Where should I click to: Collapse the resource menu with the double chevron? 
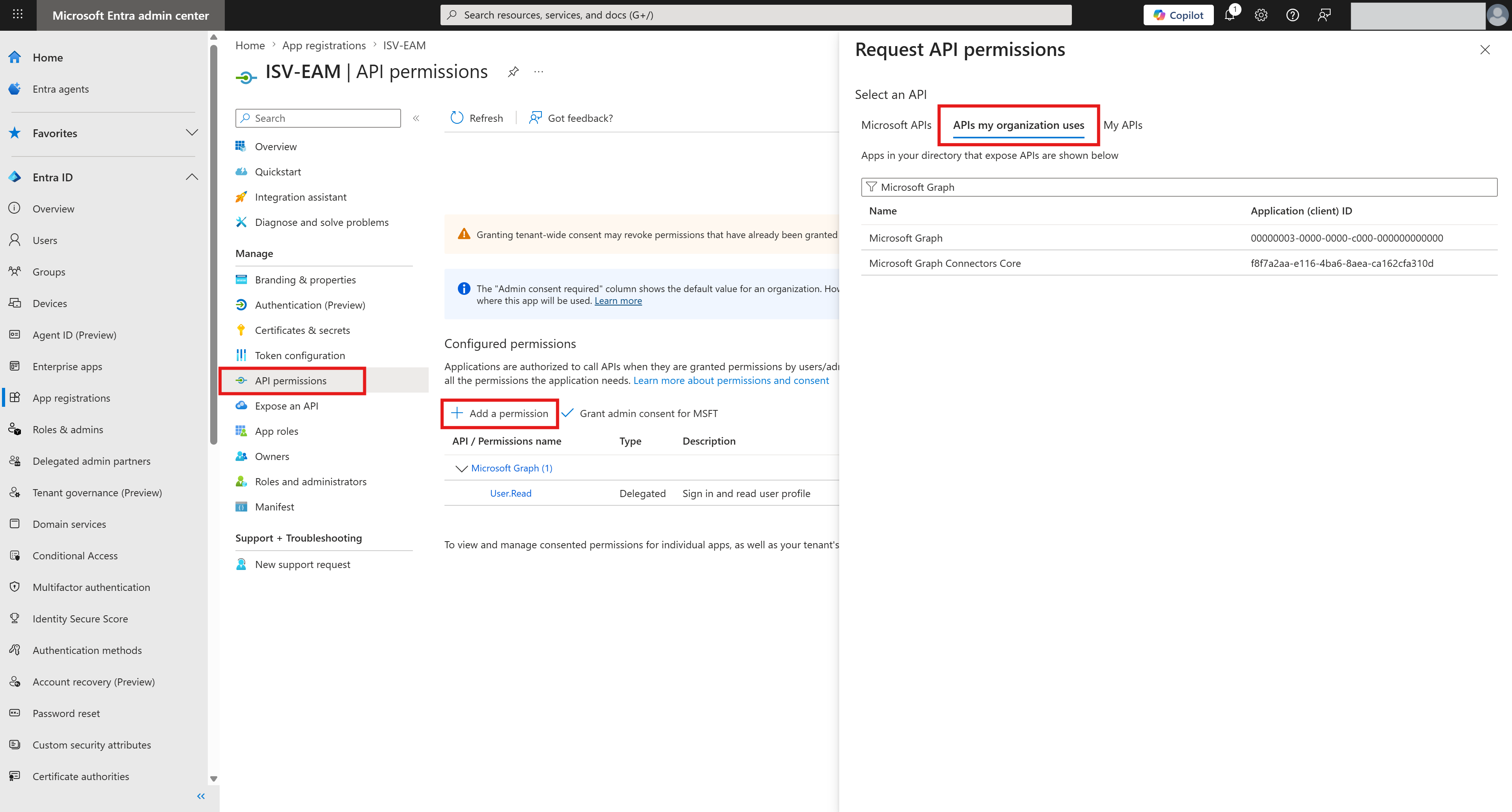coord(416,118)
